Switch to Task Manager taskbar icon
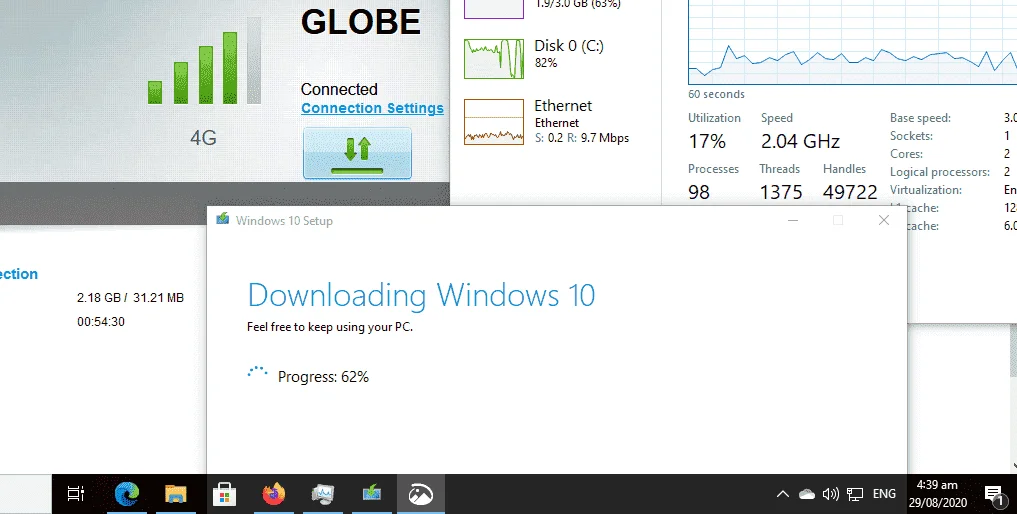This screenshot has height=514, width=1017. (x=322, y=495)
